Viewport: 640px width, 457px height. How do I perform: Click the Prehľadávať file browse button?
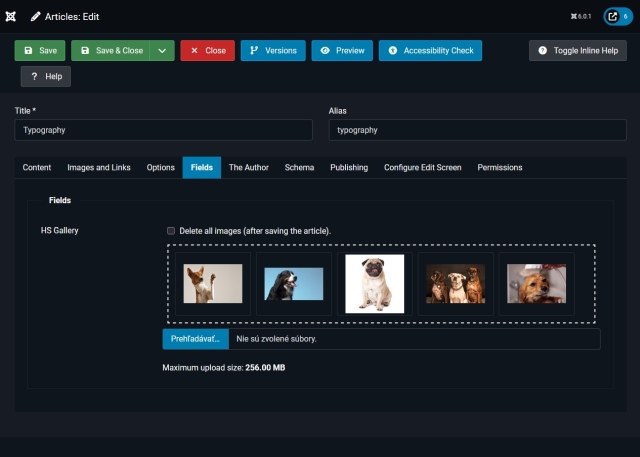196,339
